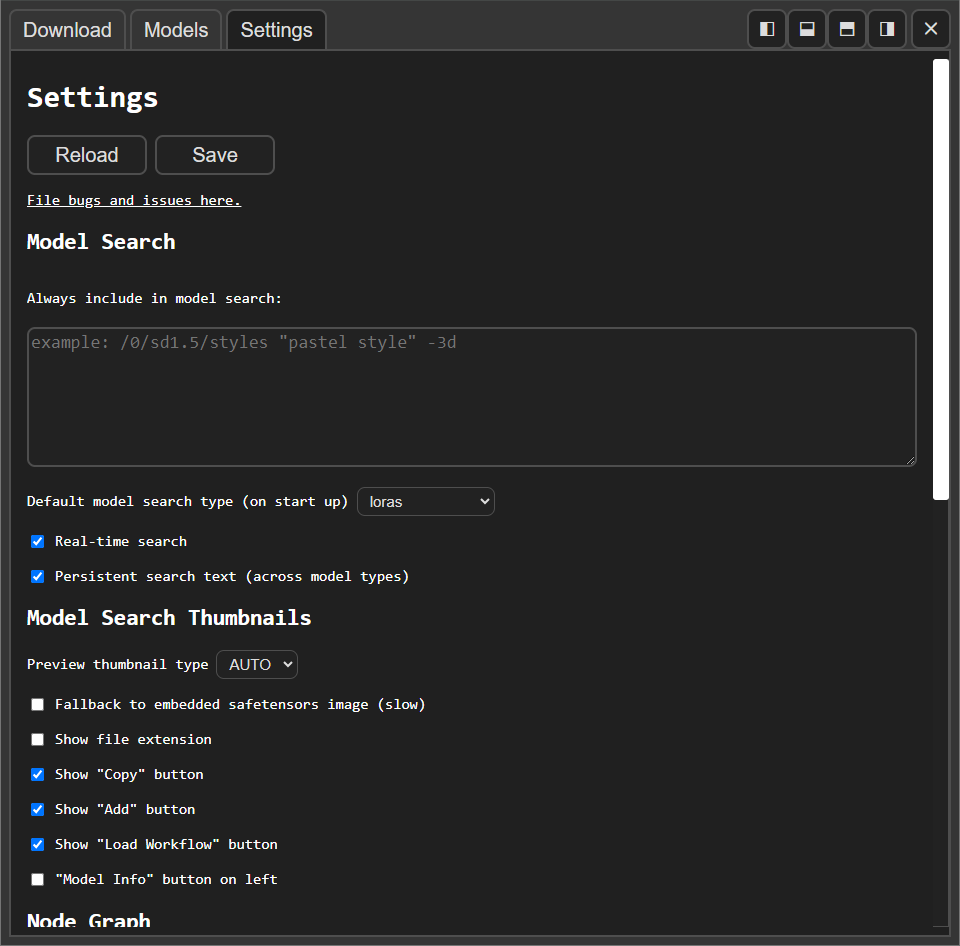Save the current settings
Image resolution: width=960 pixels, height=946 pixels.
pyautogui.click(x=214, y=155)
